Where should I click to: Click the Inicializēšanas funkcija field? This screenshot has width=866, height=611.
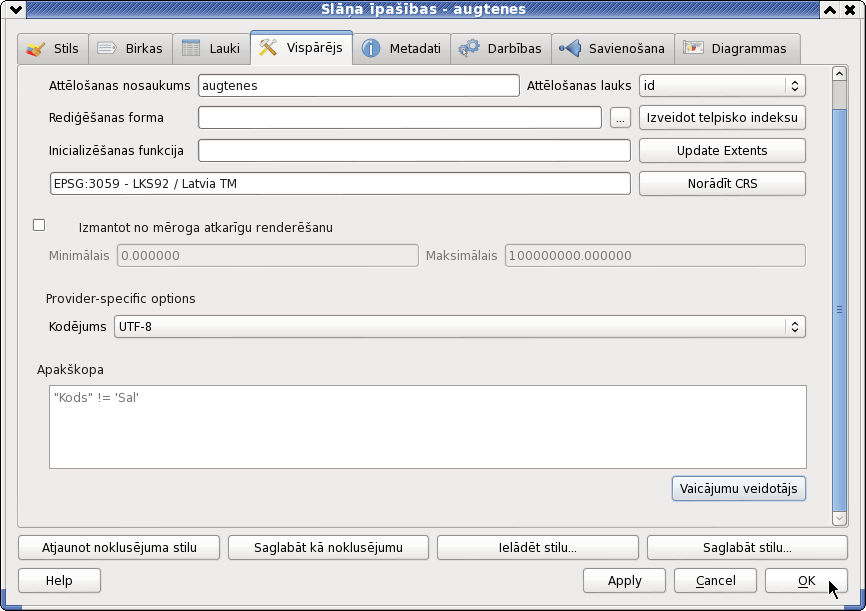(x=414, y=151)
